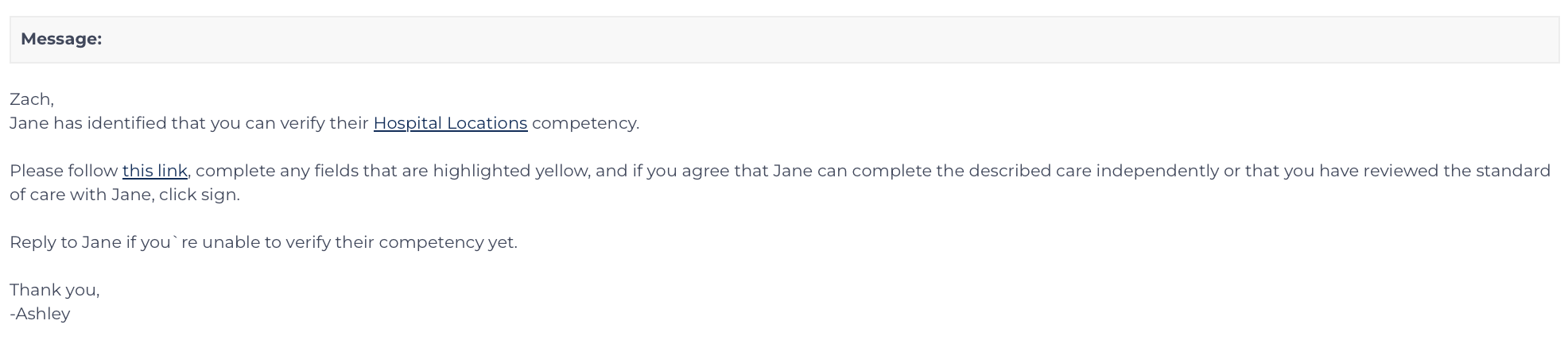Click the empty area of the gray Message header bar
1568x340 pixels.
(827, 40)
